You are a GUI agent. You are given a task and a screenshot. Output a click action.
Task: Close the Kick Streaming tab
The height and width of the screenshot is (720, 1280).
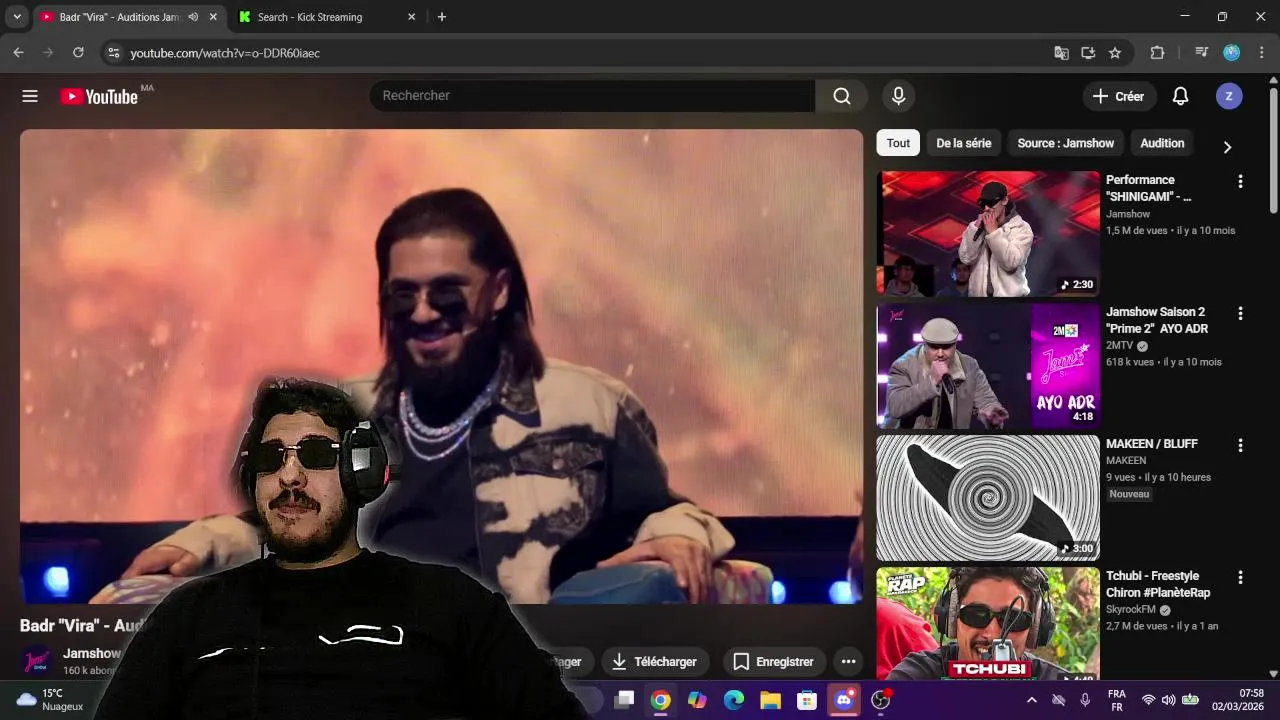pyautogui.click(x=411, y=17)
